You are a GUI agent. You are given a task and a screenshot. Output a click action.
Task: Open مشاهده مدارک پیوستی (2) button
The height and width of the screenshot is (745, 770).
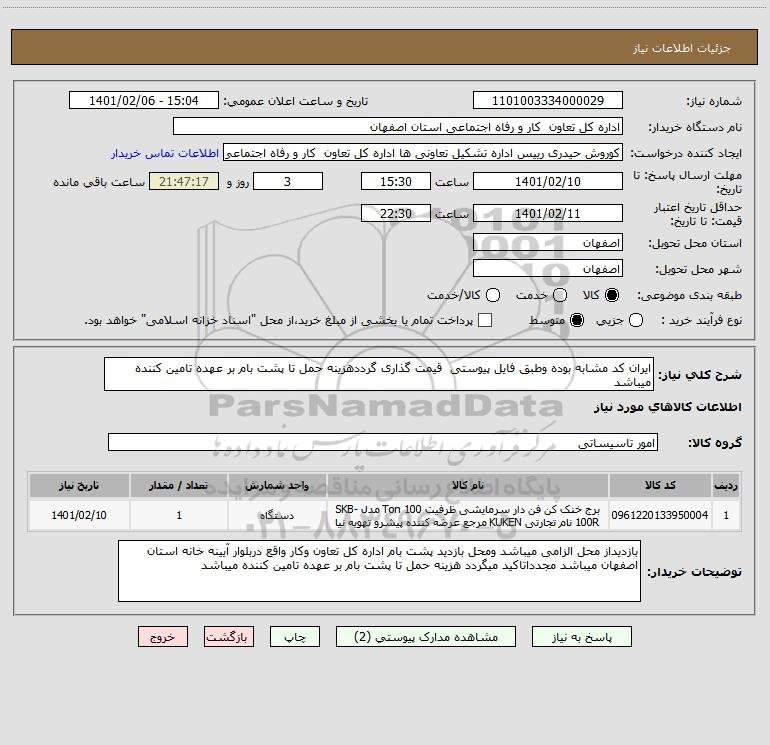(426, 637)
